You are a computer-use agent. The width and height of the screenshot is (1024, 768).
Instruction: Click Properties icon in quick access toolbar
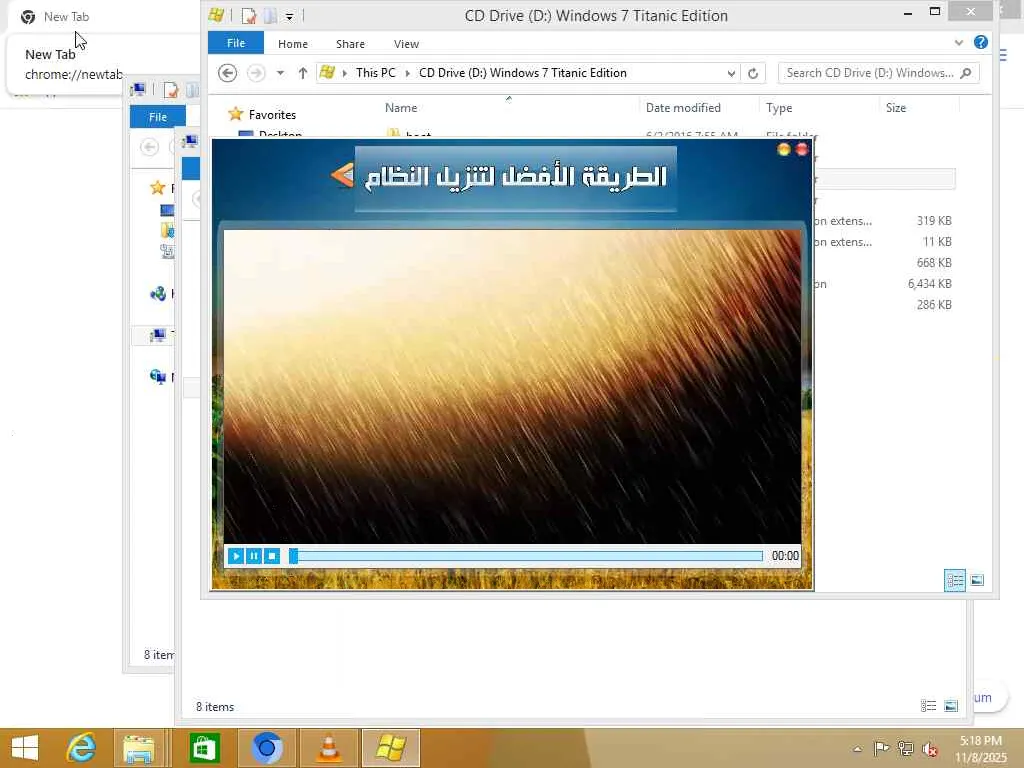[x=248, y=15]
